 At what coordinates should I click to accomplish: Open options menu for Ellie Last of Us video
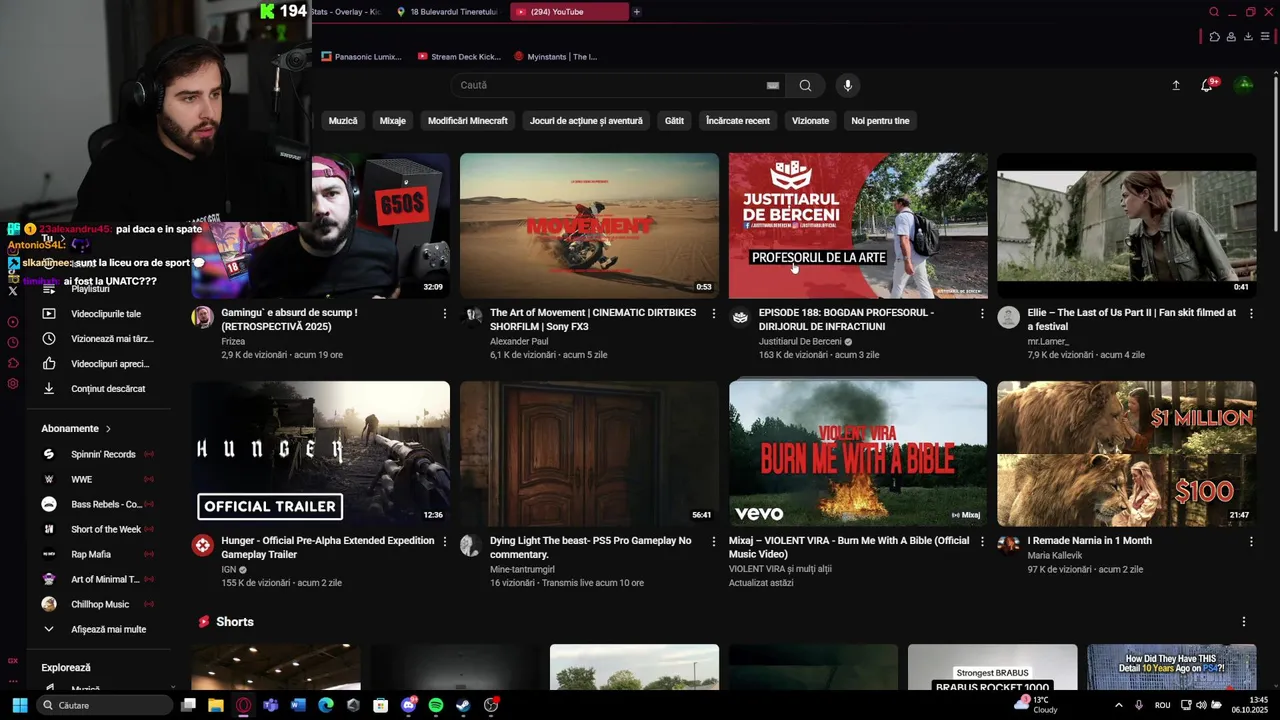(x=1250, y=314)
